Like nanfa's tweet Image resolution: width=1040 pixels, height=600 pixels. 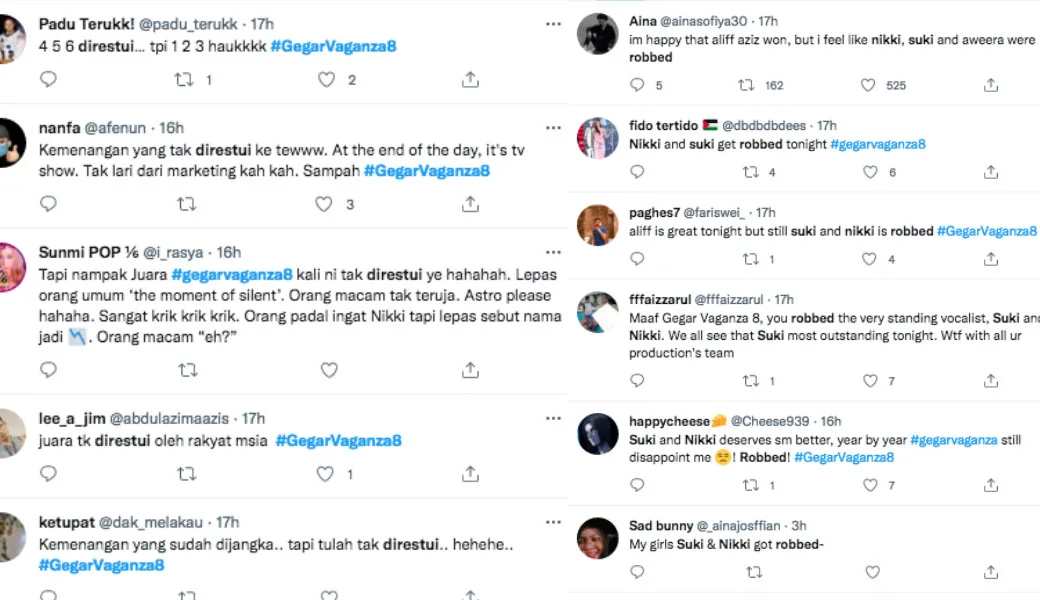point(323,204)
